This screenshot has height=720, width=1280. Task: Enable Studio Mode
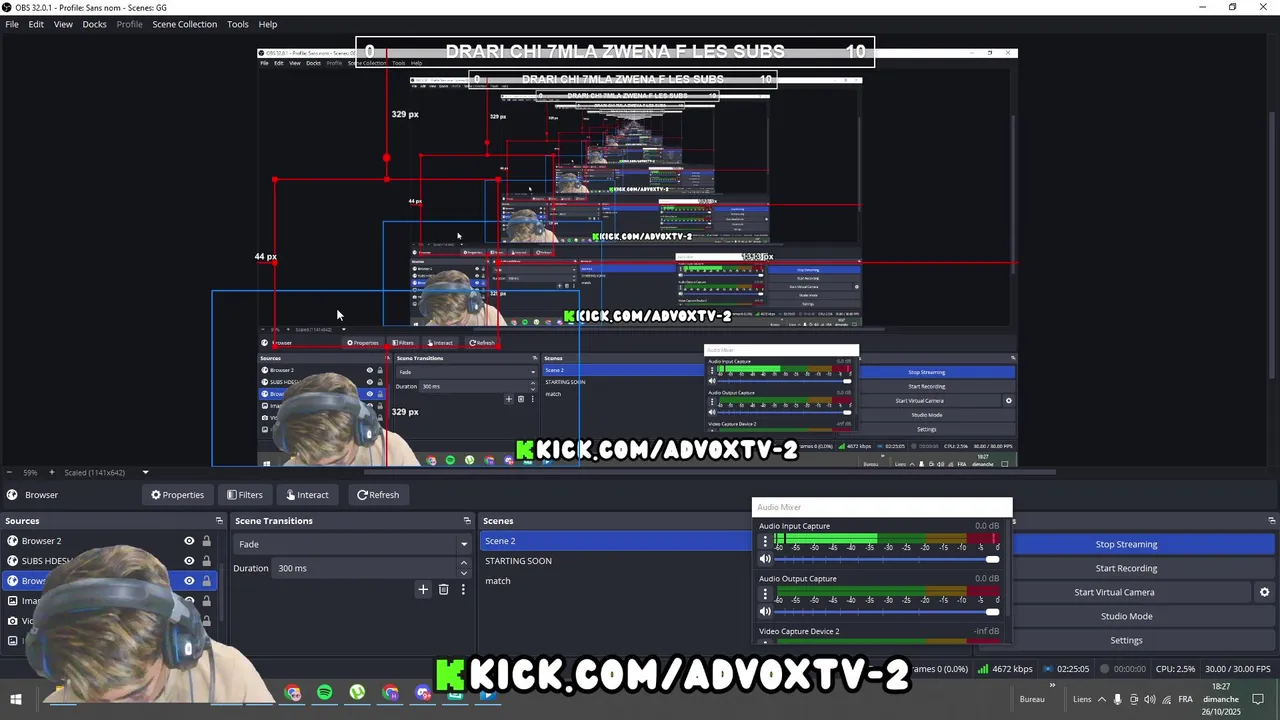click(x=1126, y=616)
